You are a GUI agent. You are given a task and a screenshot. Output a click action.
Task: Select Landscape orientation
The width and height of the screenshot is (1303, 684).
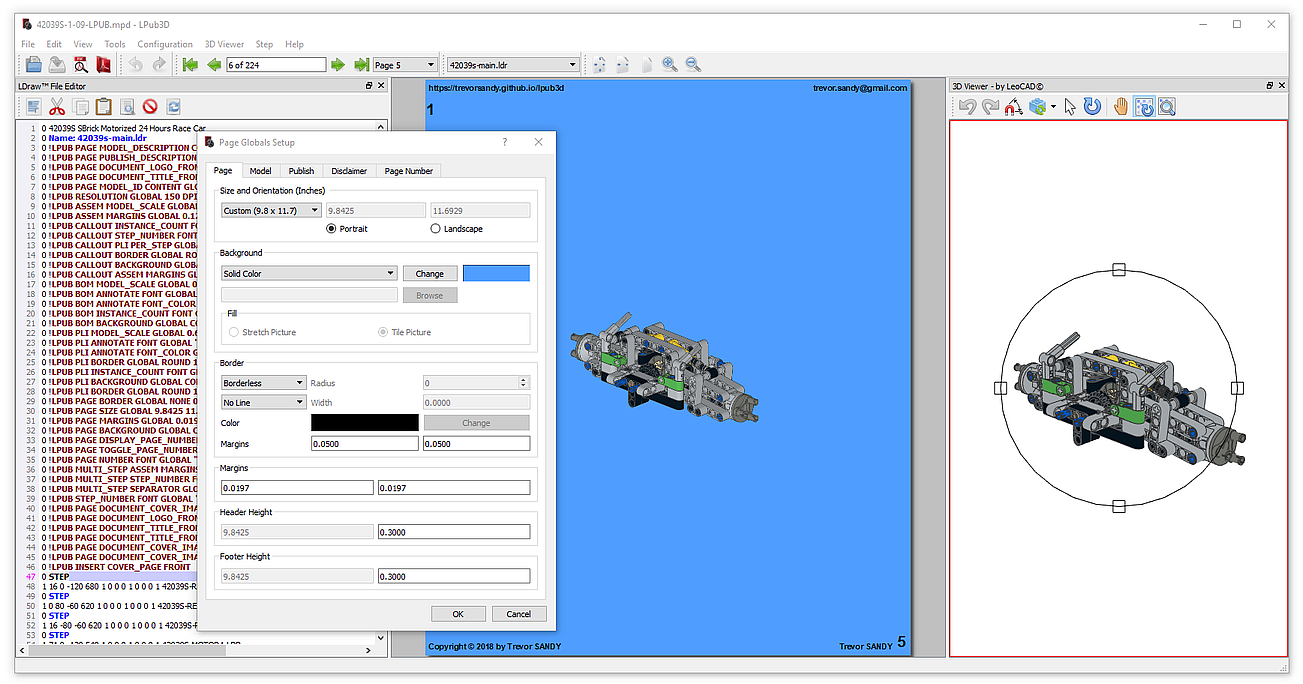(x=456, y=229)
